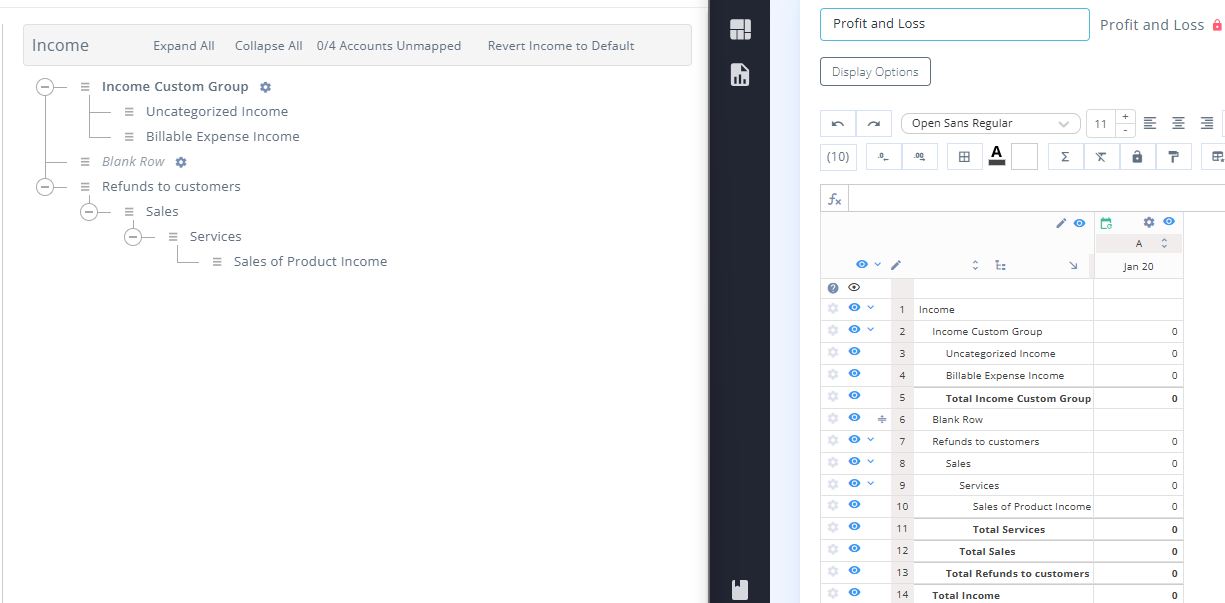This screenshot has width=1225, height=603.
Task: Click the 0/4 Accounts Unmapped label
Action: tap(389, 46)
